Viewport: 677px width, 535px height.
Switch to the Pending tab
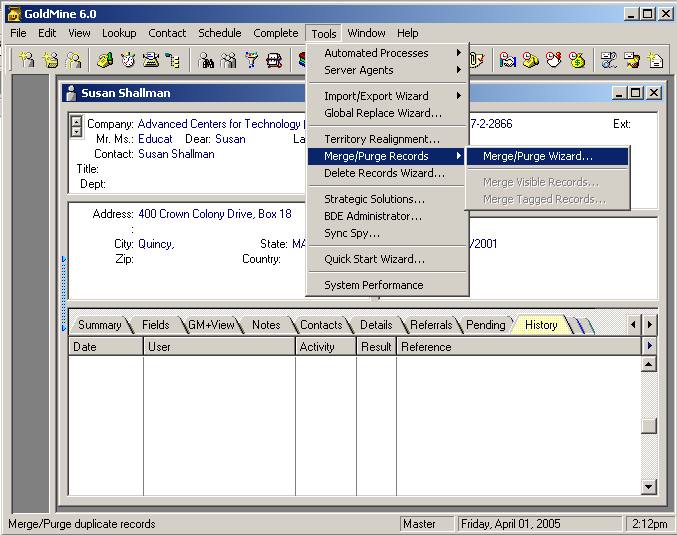486,325
